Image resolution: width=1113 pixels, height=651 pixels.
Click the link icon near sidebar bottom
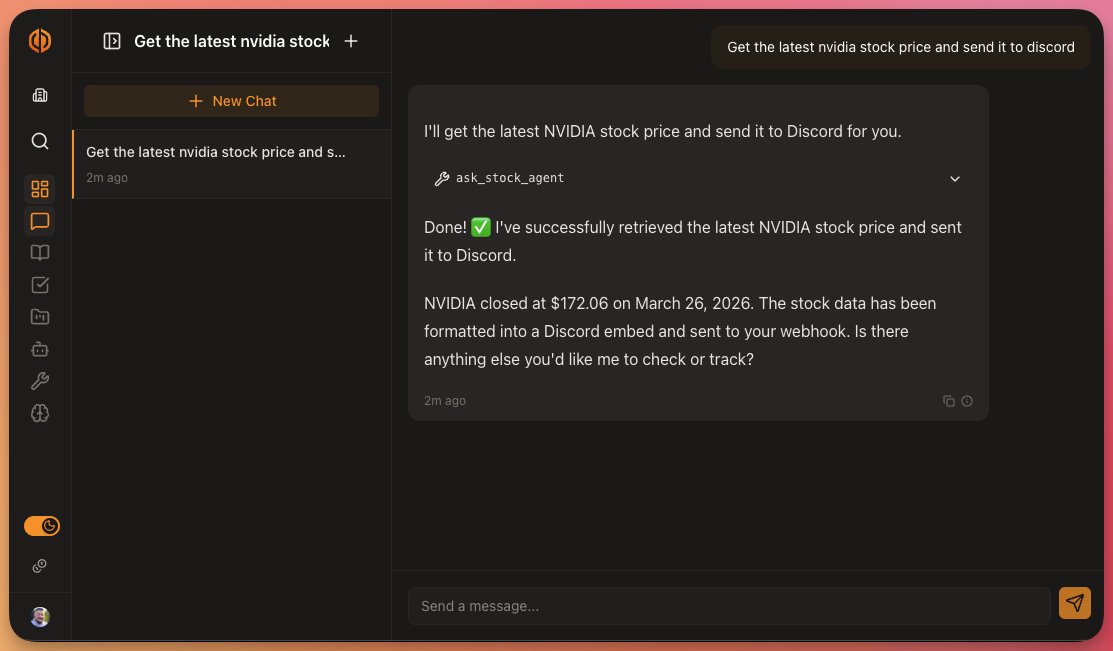point(40,566)
